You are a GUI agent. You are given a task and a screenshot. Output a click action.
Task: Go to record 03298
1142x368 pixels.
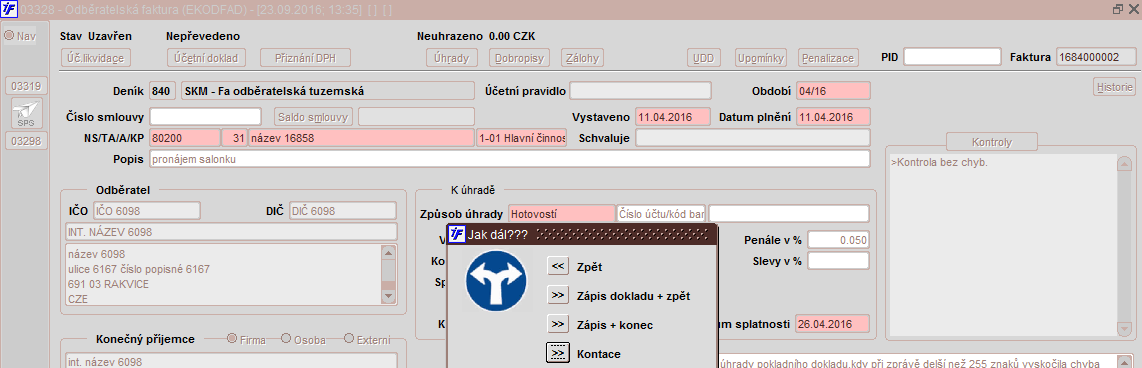tap(25, 141)
